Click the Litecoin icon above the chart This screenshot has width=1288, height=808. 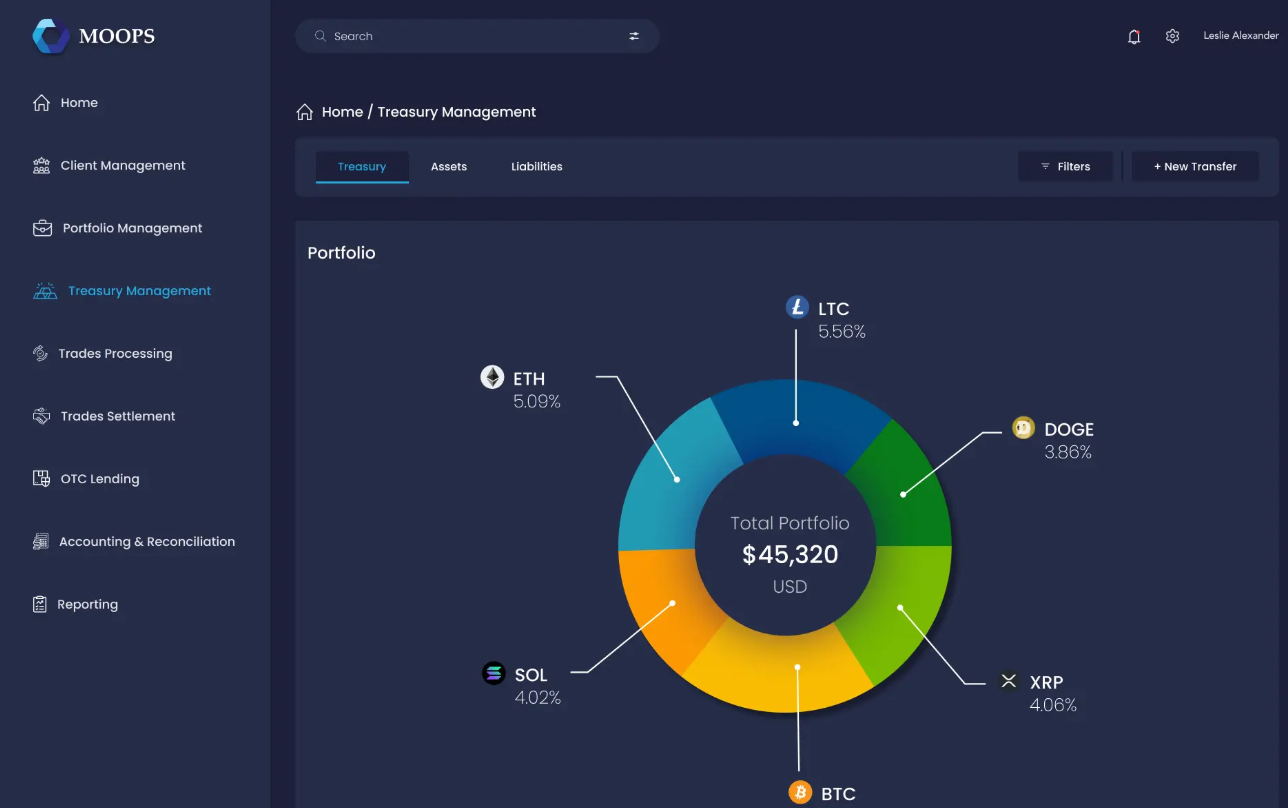pyautogui.click(x=796, y=308)
